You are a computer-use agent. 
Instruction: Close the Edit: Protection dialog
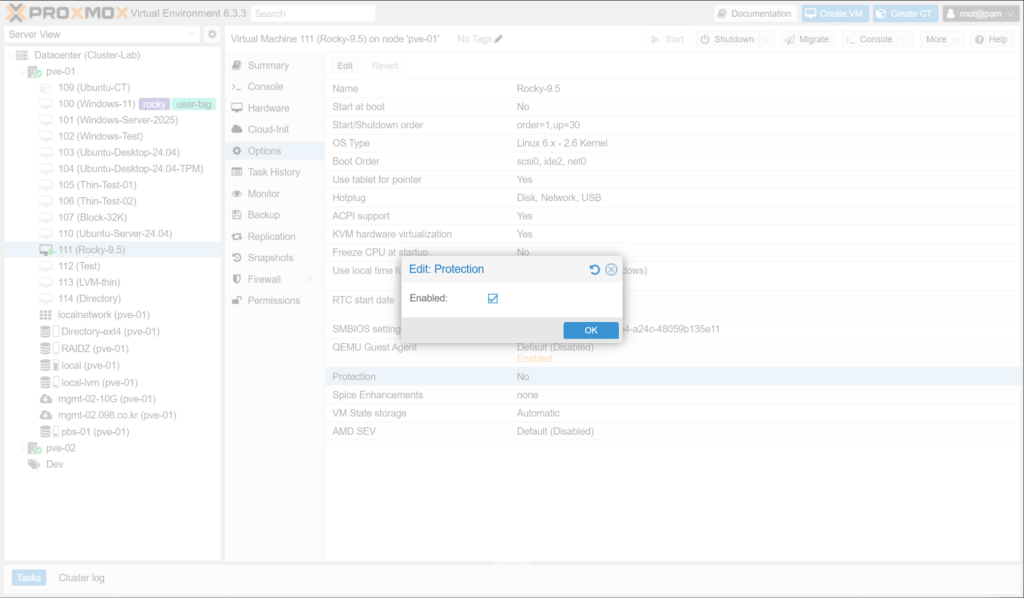click(611, 270)
